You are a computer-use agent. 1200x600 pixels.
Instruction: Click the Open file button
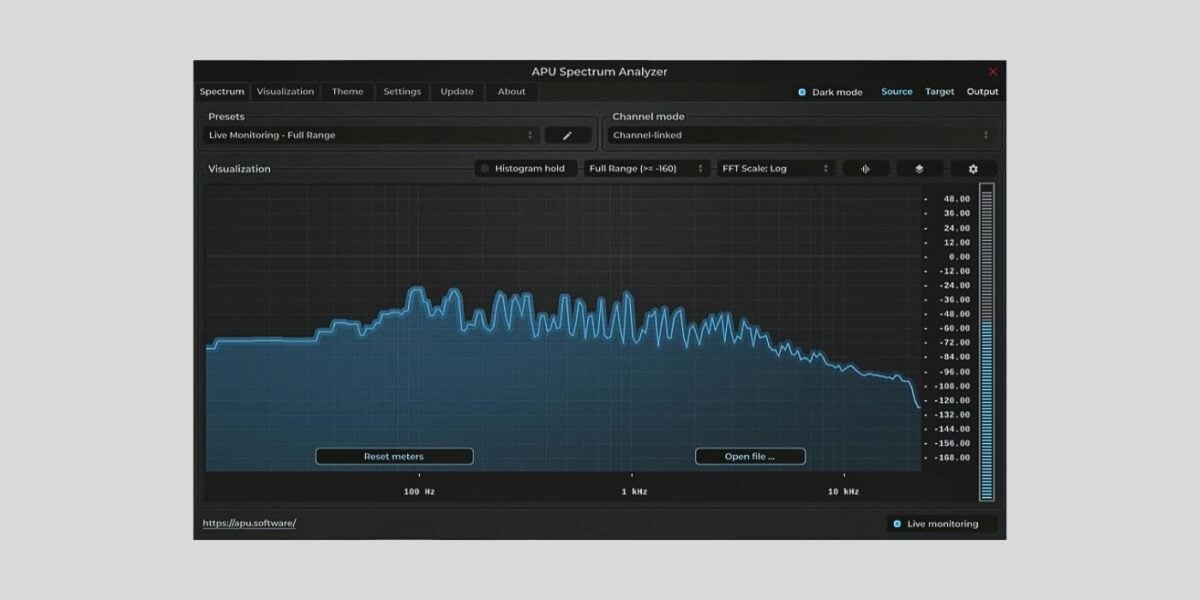click(x=749, y=456)
